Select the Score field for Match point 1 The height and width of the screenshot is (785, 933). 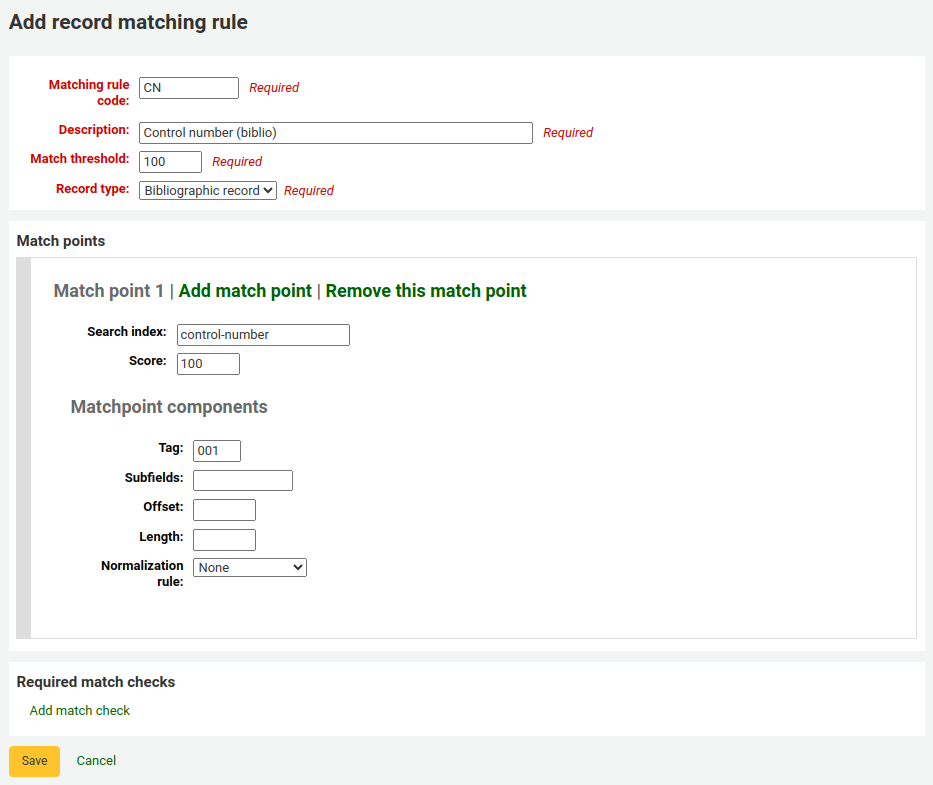(x=207, y=363)
